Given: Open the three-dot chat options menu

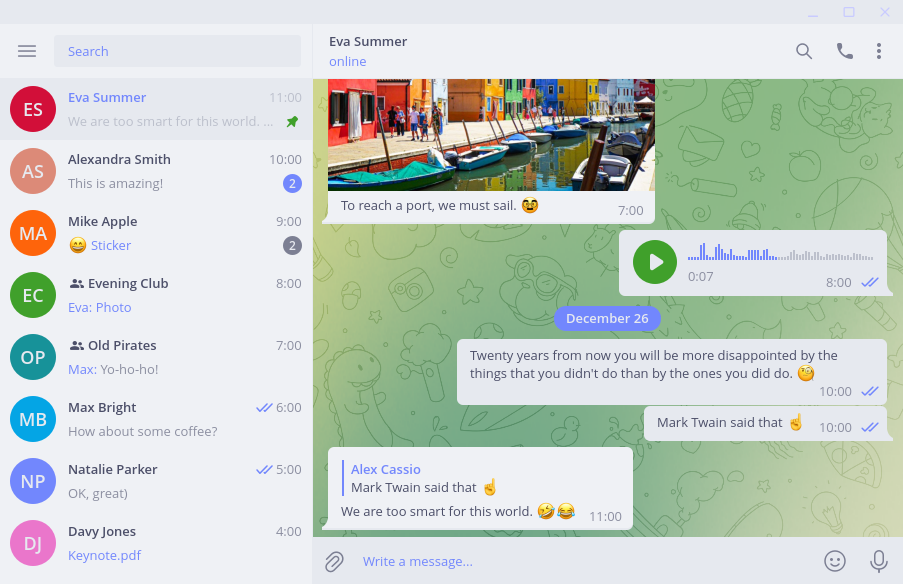Looking at the screenshot, I should (x=879, y=51).
